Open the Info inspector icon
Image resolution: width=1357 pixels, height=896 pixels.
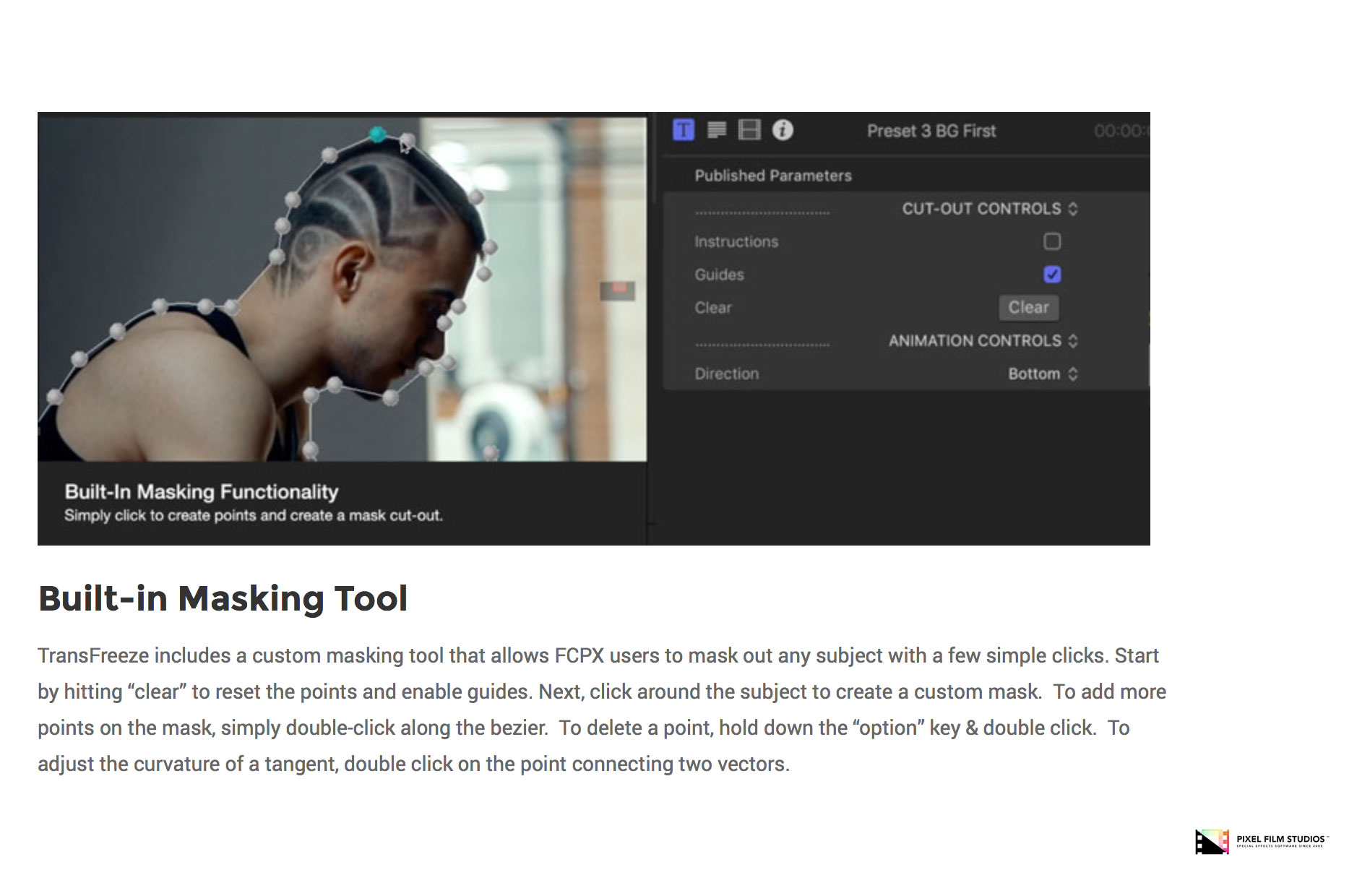tap(783, 130)
